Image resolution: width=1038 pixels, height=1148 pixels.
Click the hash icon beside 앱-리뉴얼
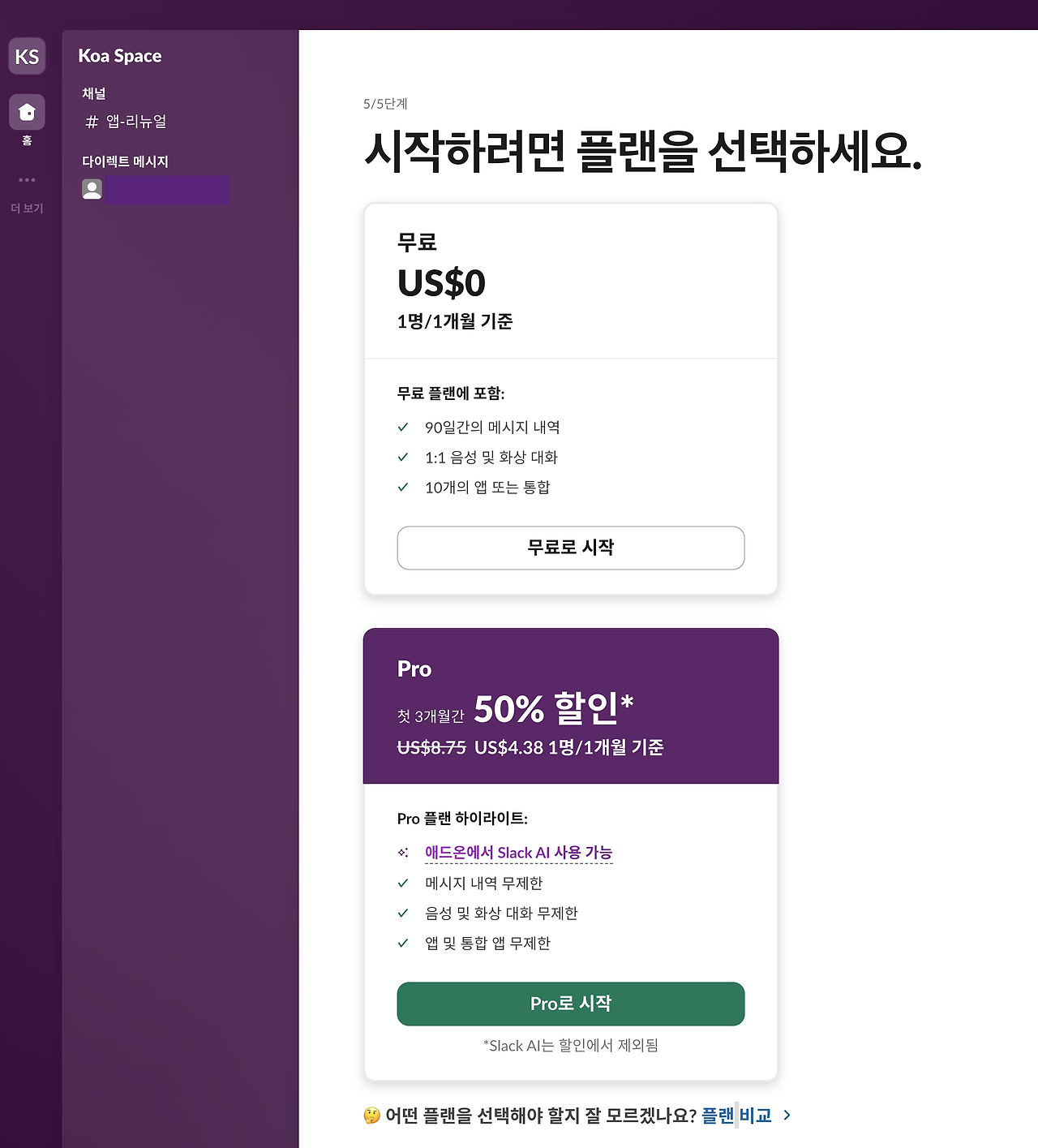point(92,122)
